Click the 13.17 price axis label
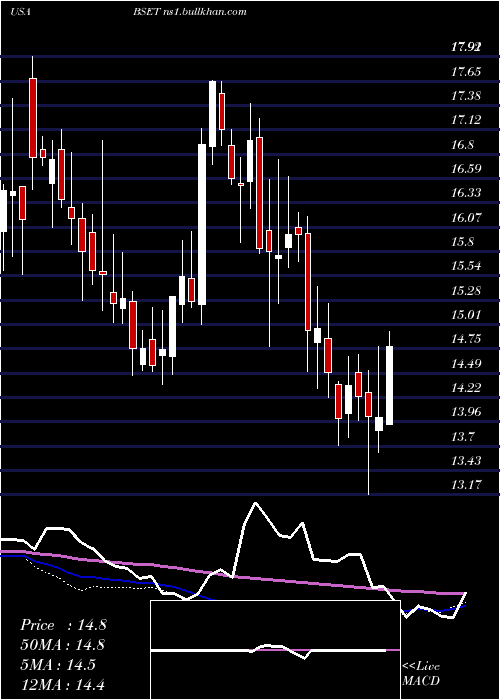The height and width of the screenshot is (700, 500). coord(466,484)
